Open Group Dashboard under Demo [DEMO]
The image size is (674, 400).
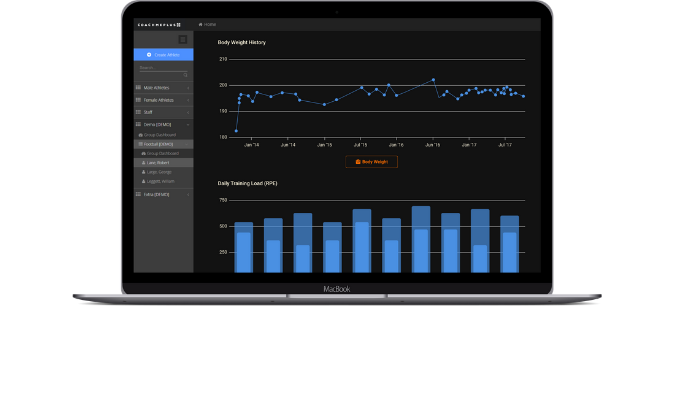(158, 134)
